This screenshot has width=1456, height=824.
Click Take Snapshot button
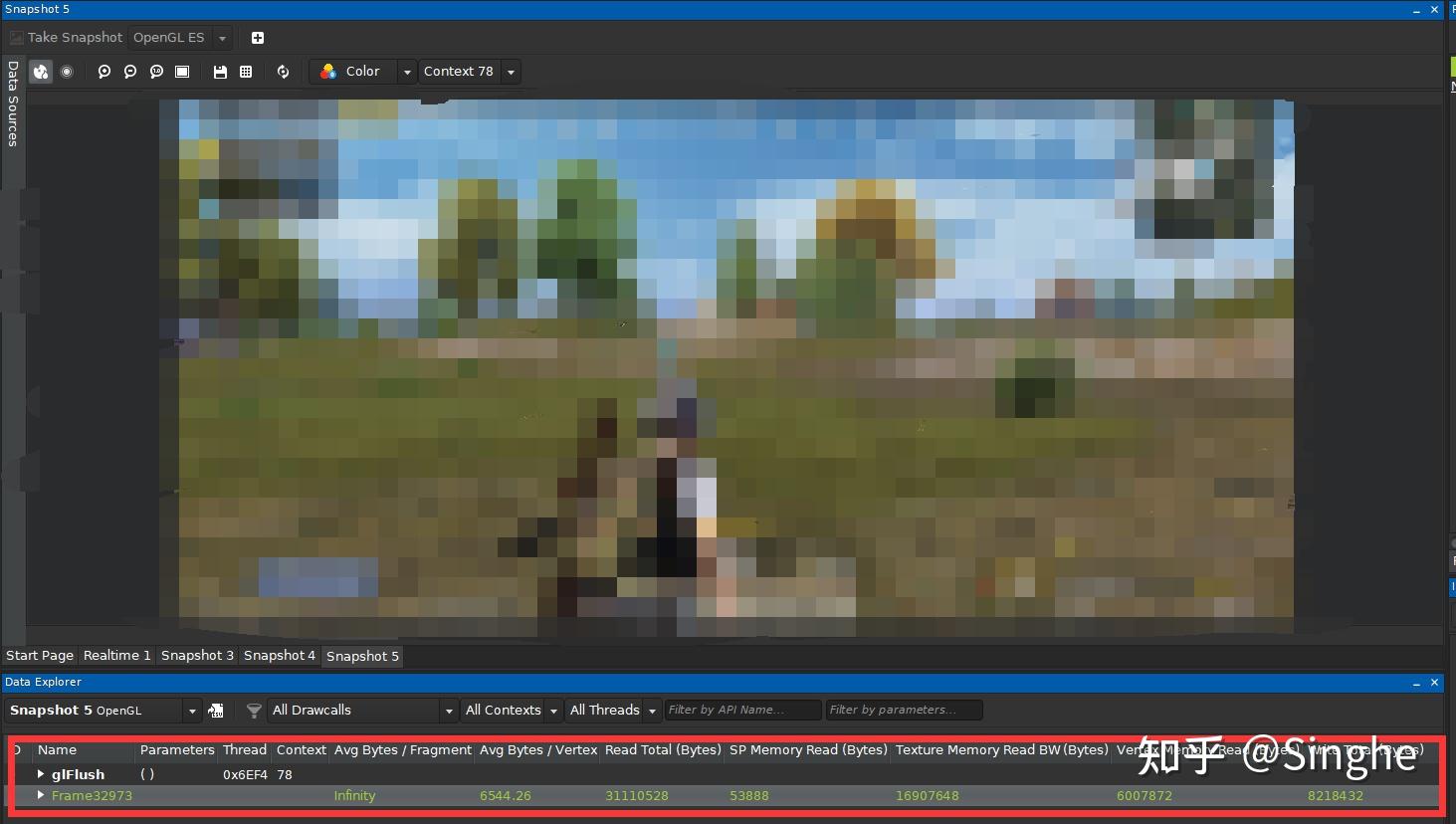66,38
